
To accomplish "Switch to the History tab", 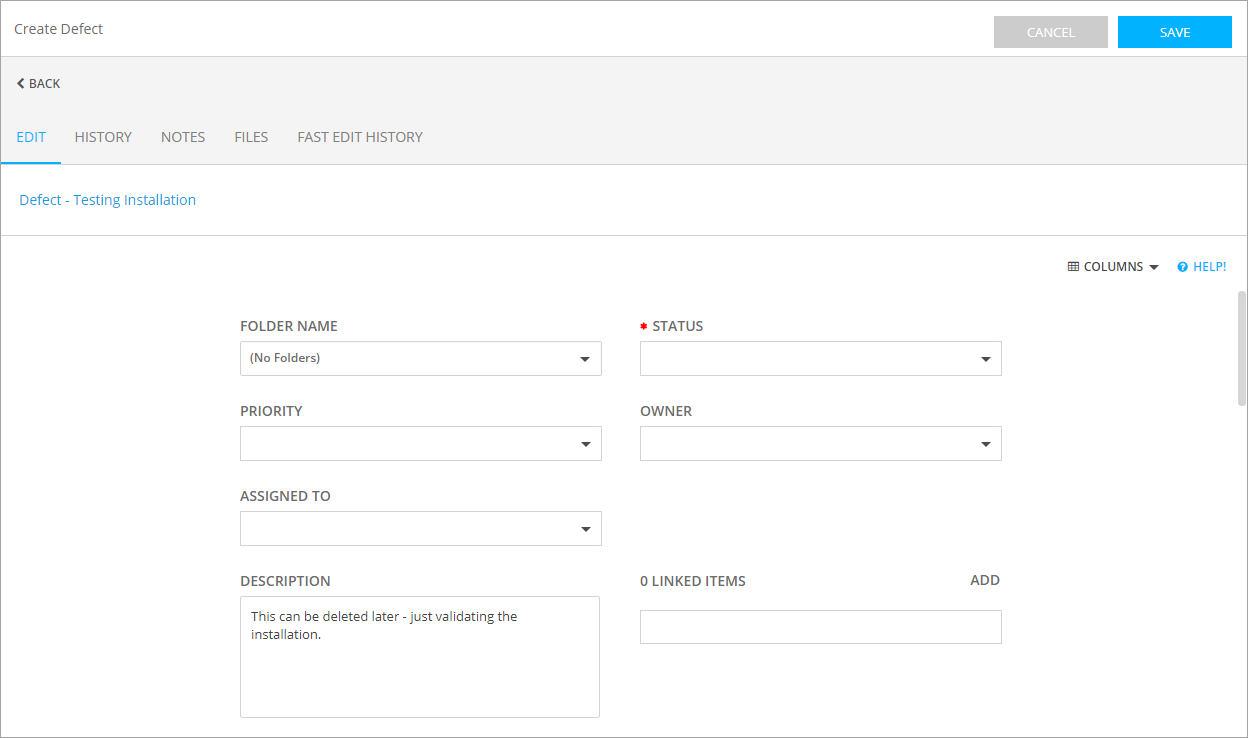I will (103, 137).
